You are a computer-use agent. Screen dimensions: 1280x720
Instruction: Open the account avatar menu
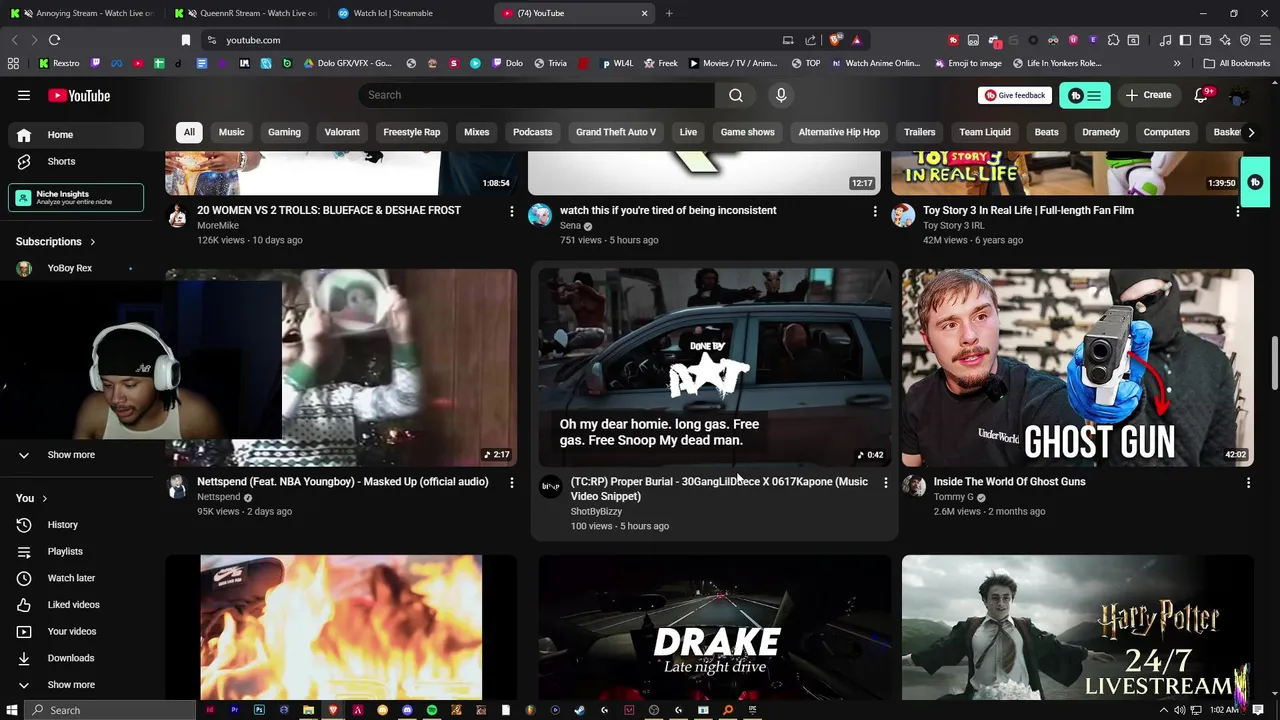click(x=1238, y=95)
